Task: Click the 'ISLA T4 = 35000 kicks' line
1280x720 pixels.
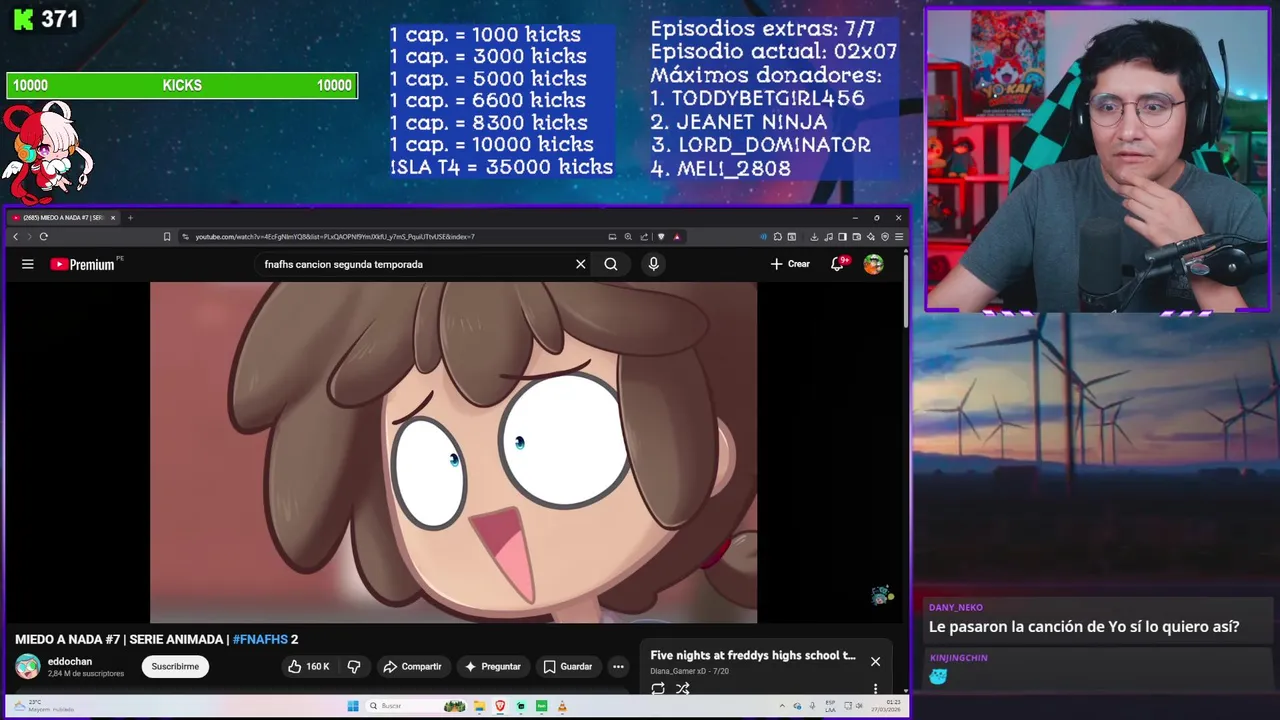Action: [x=501, y=167]
